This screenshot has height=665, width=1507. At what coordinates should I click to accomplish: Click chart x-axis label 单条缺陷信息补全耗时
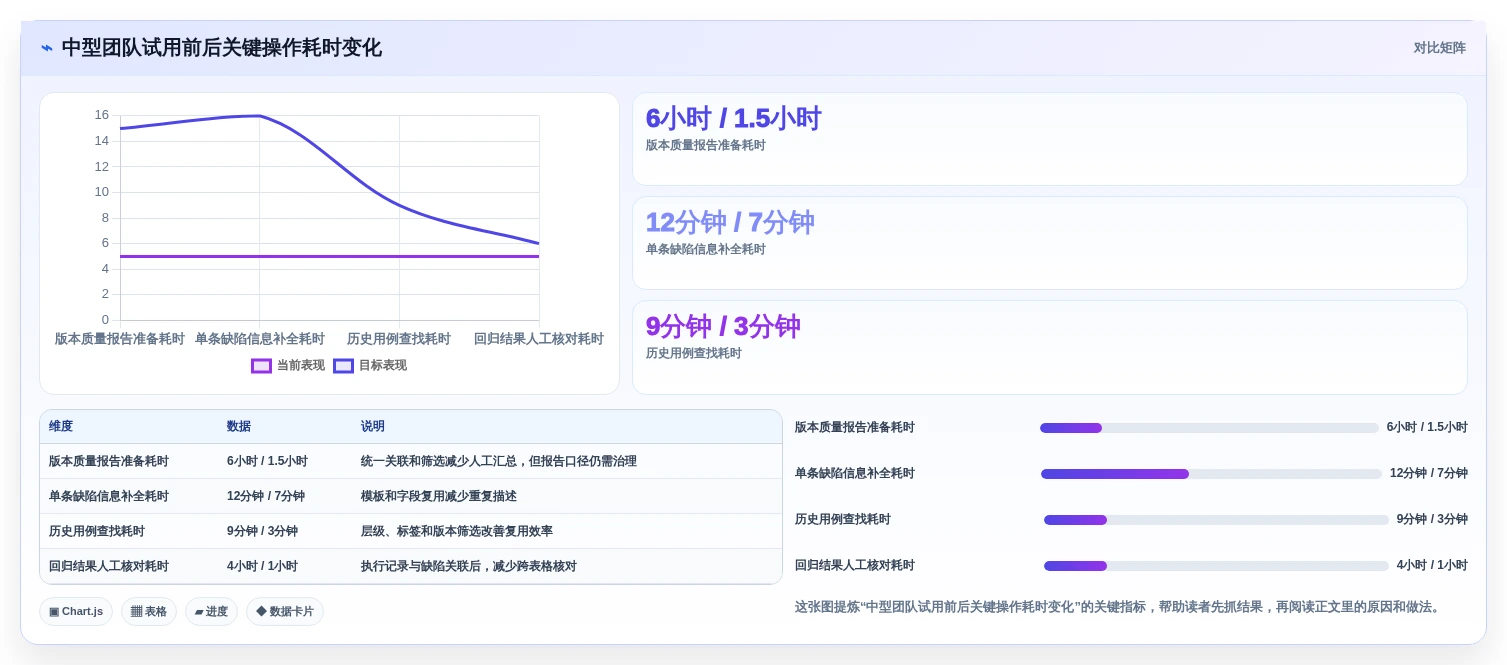[260, 339]
